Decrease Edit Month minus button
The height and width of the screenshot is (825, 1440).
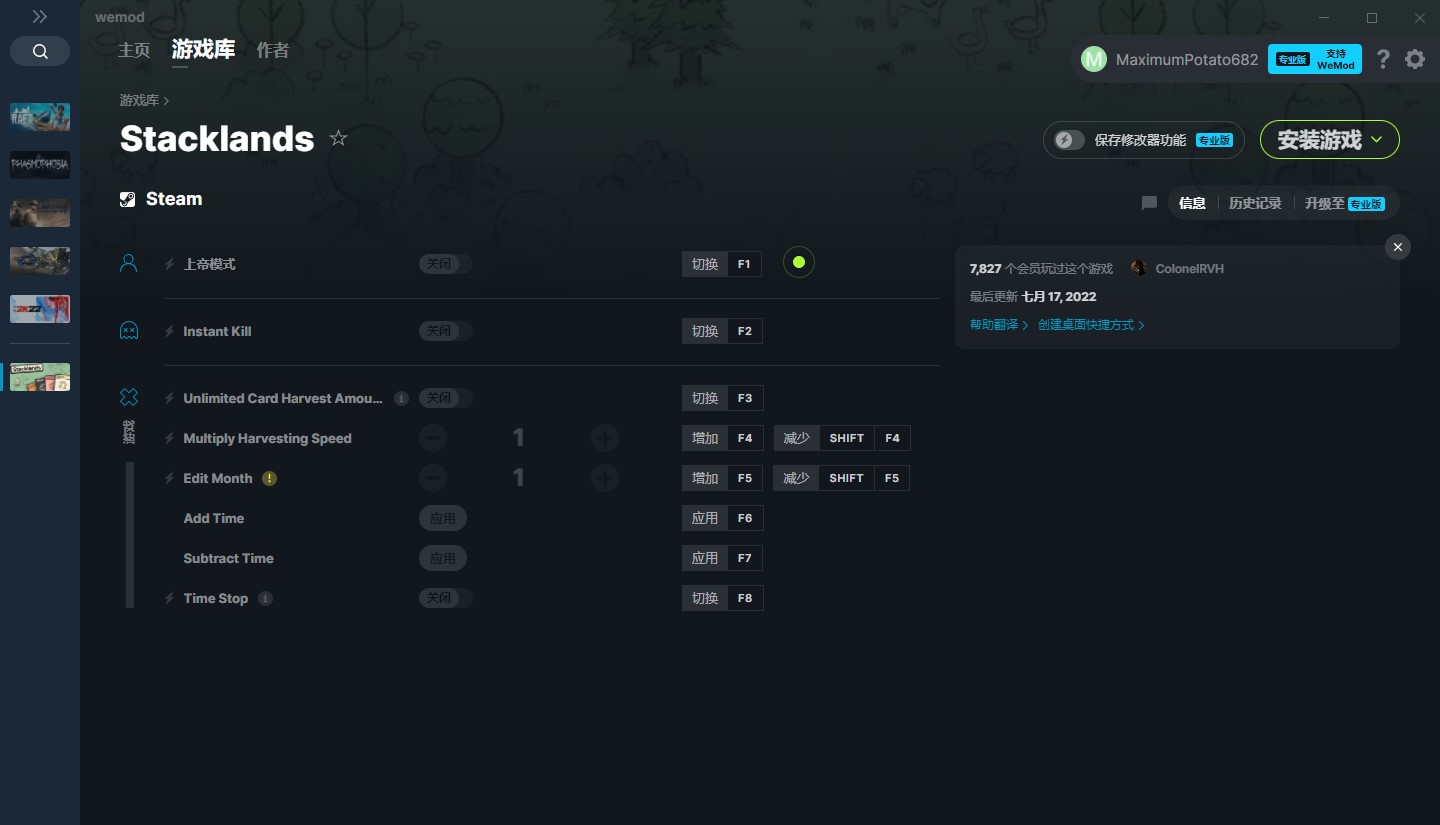(x=433, y=478)
